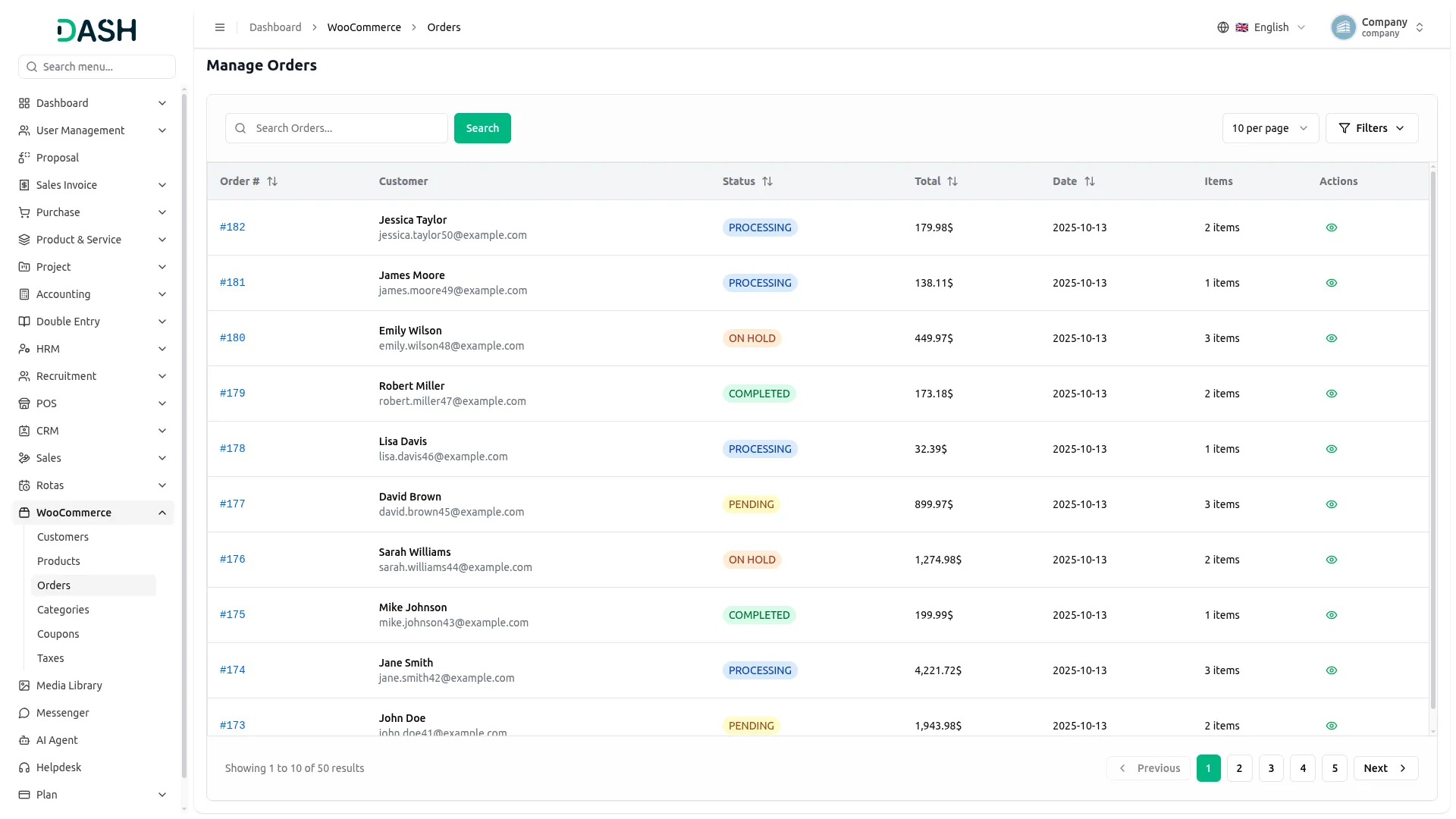
Task: Open the 10 per page dropdown
Action: point(1270,128)
